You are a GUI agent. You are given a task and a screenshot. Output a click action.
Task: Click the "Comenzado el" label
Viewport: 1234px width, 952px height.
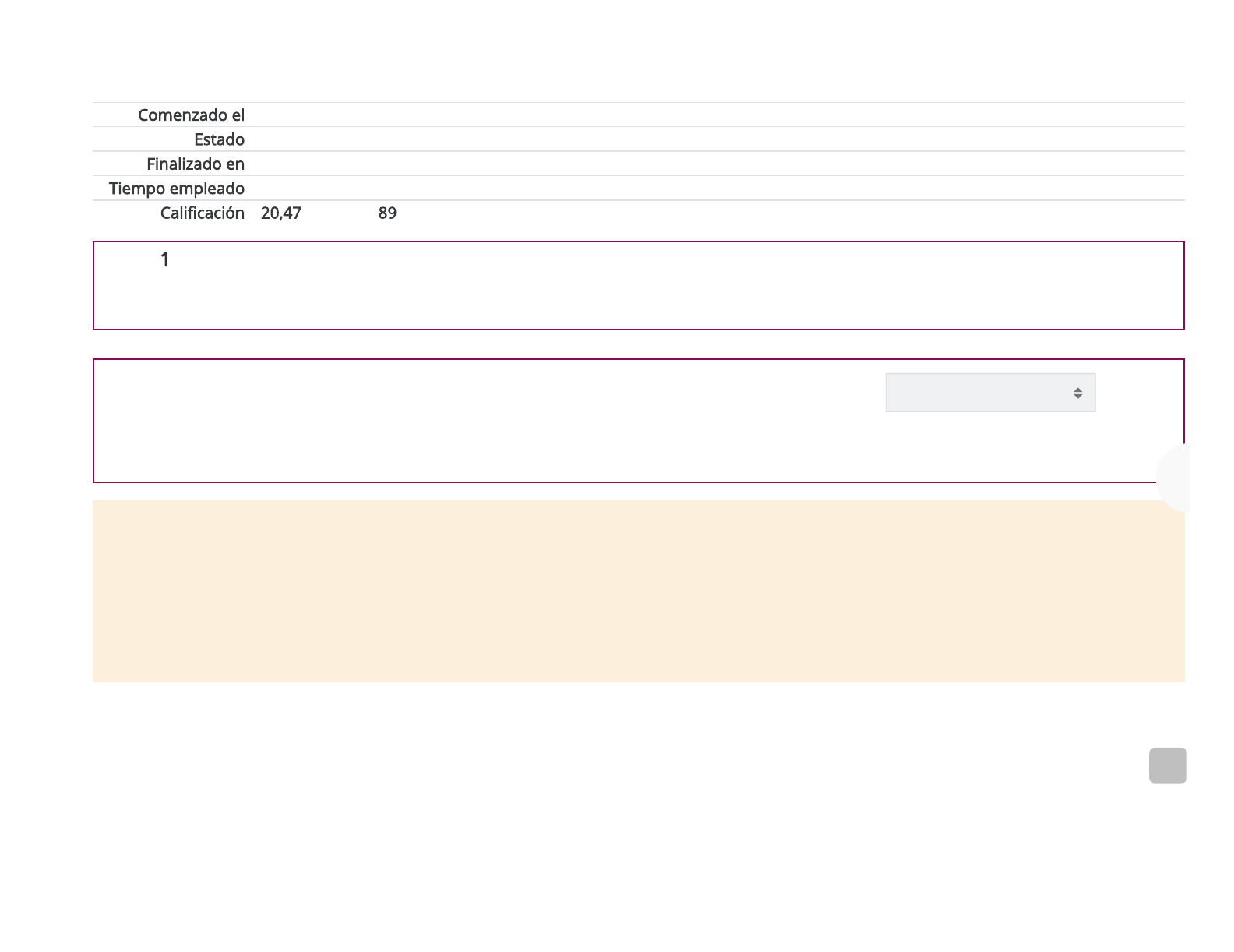pyautogui.click(x=191, y=115)
